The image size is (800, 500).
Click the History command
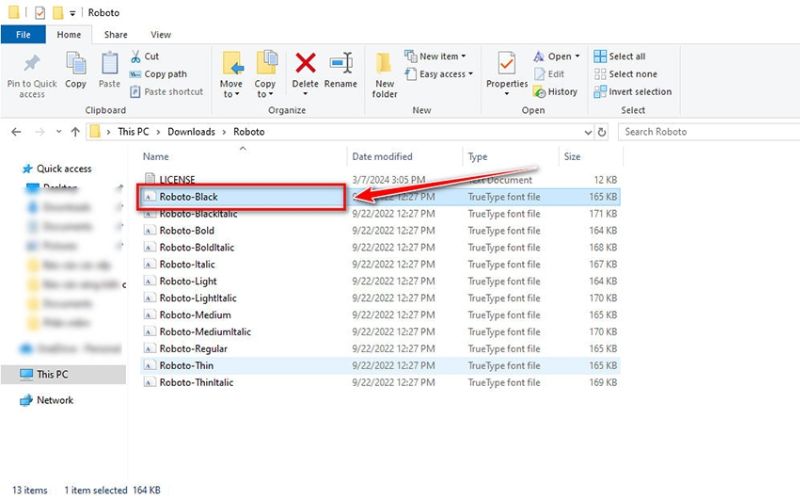tap(555, 92)
